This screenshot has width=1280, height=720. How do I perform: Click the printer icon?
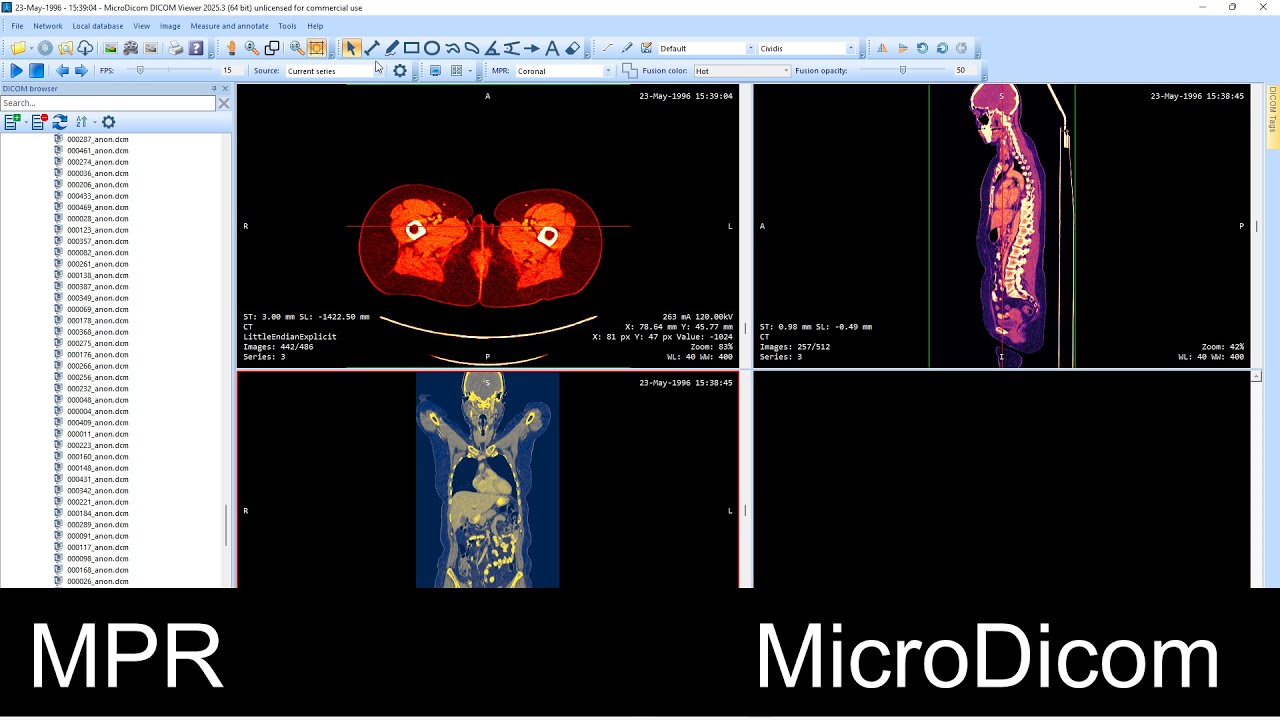tap(176, 48)
